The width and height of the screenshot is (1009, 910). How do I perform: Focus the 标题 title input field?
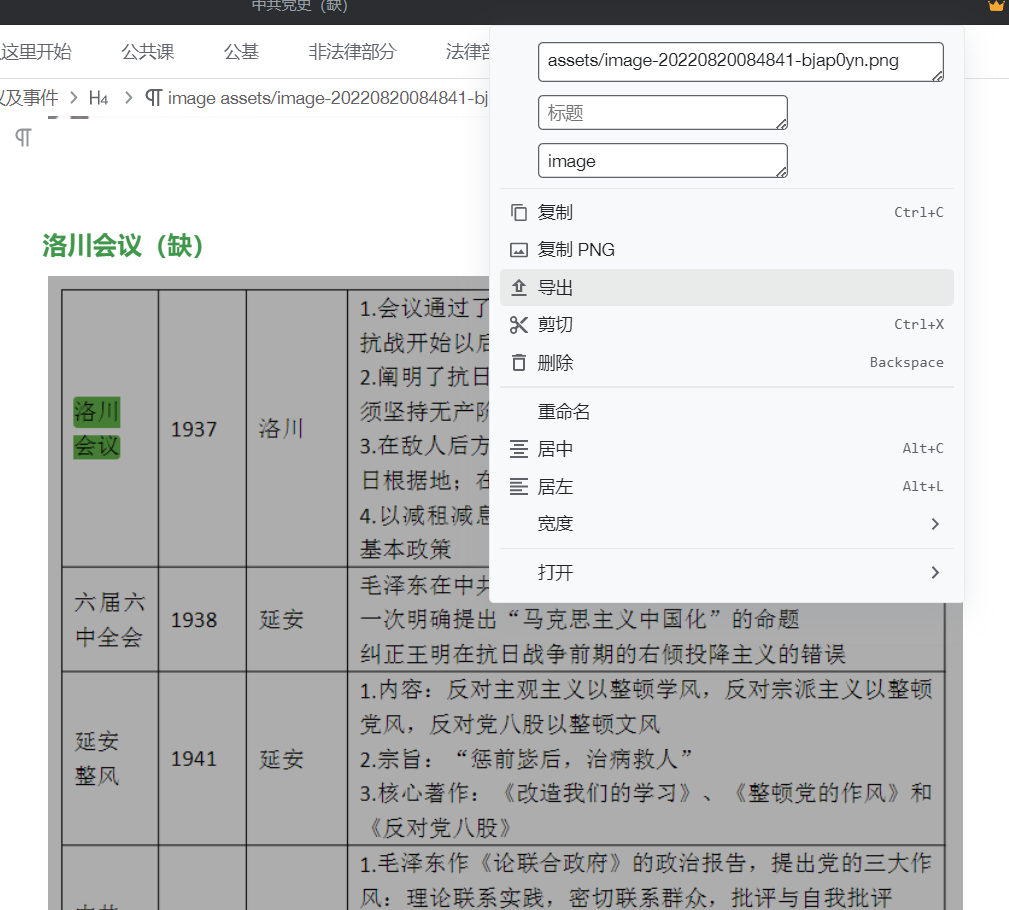[x=662, y=113]
